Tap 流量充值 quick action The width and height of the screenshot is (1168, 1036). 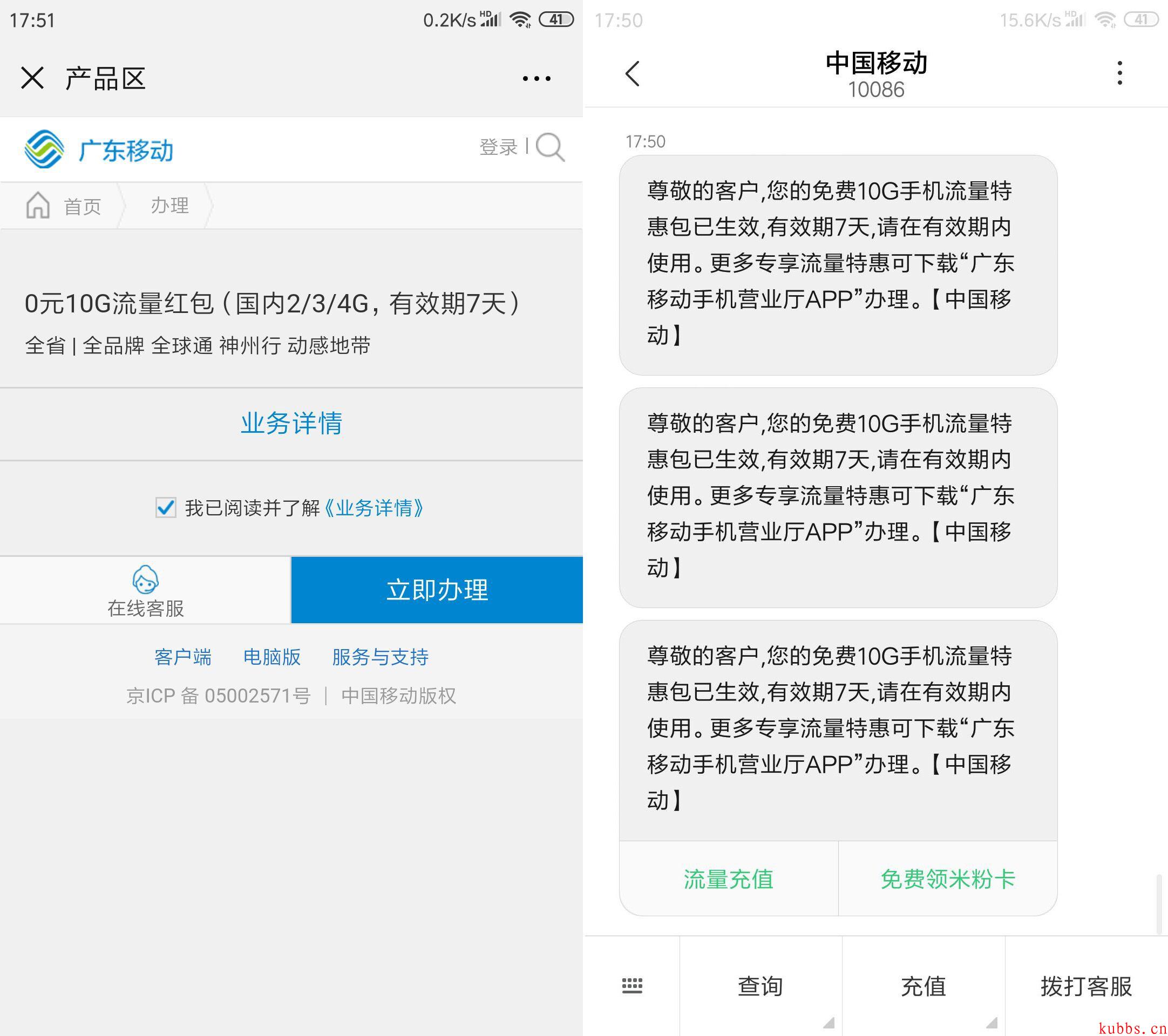(x=729, y=879)
